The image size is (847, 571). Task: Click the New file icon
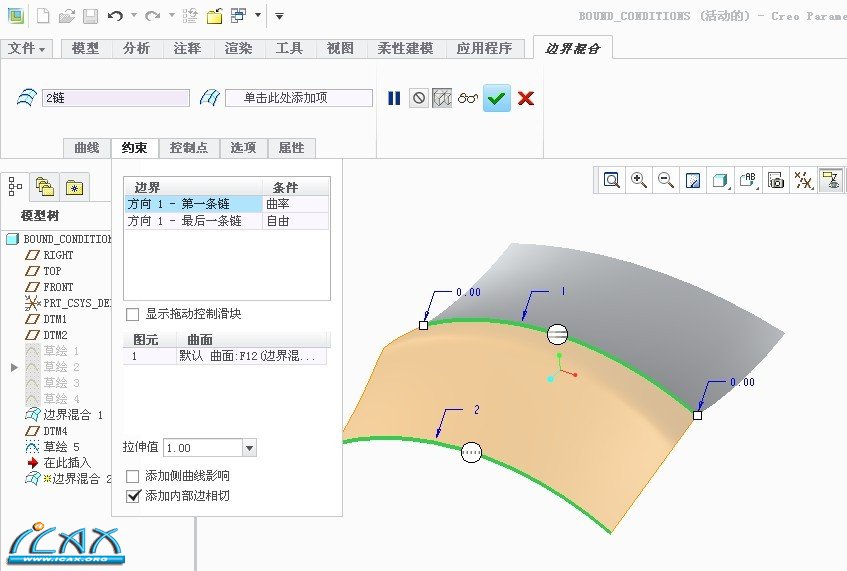pos(43,16)
